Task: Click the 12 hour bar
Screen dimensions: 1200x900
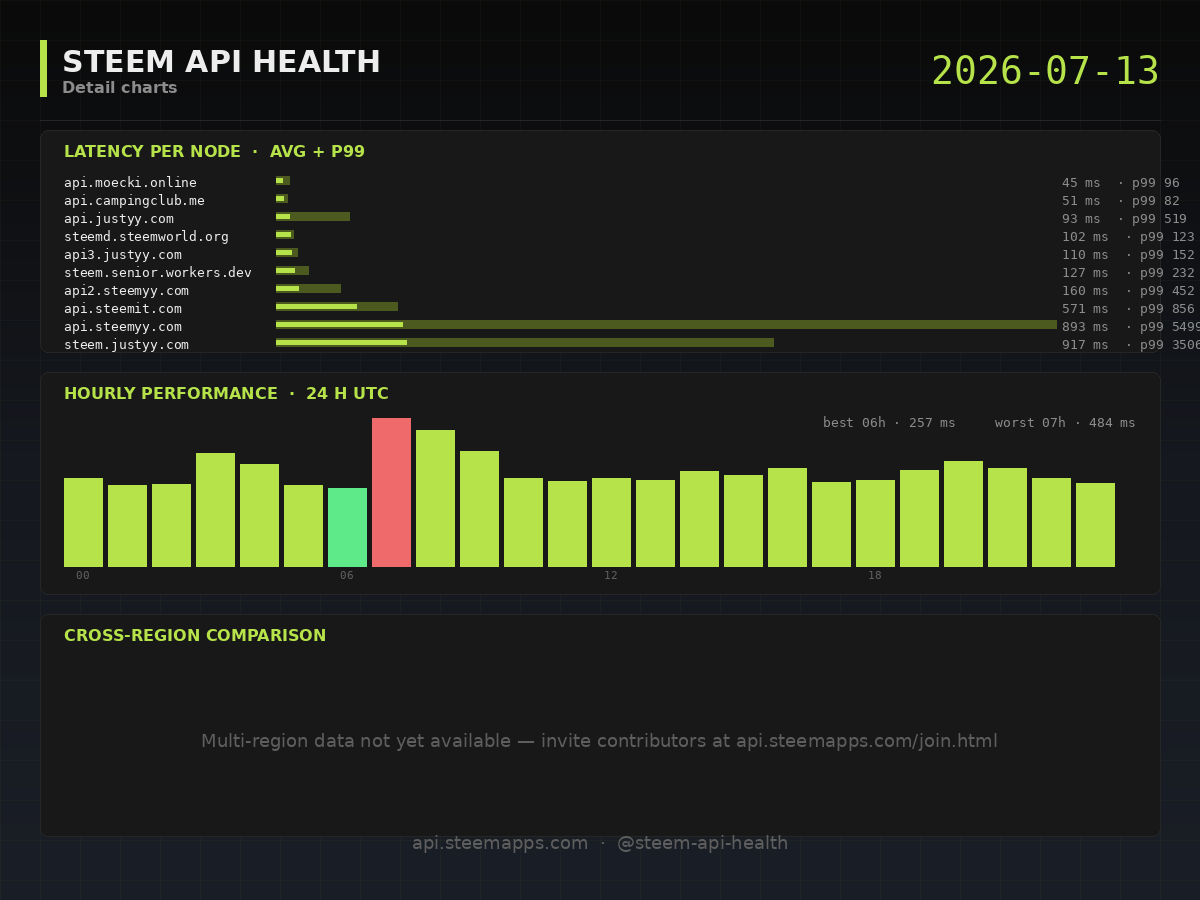Action: click(x=611, y=522)
